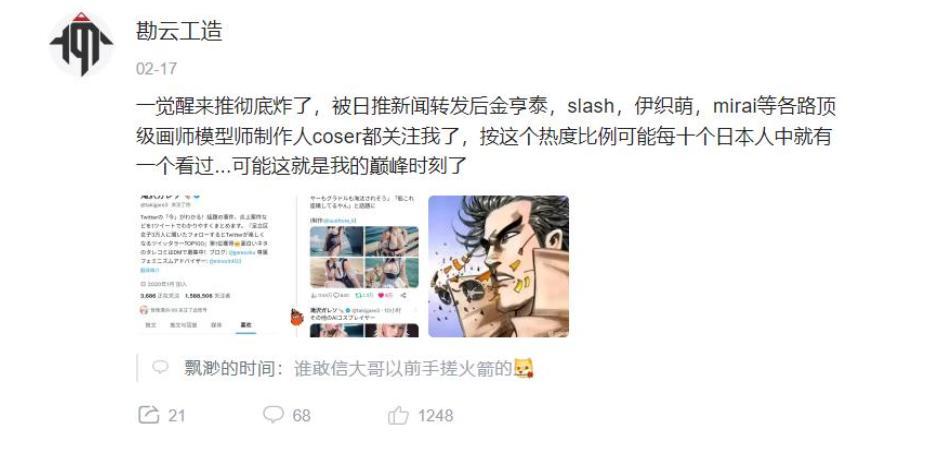
Task: Click the doge emoji in comment
Action: tap(523, 369)
